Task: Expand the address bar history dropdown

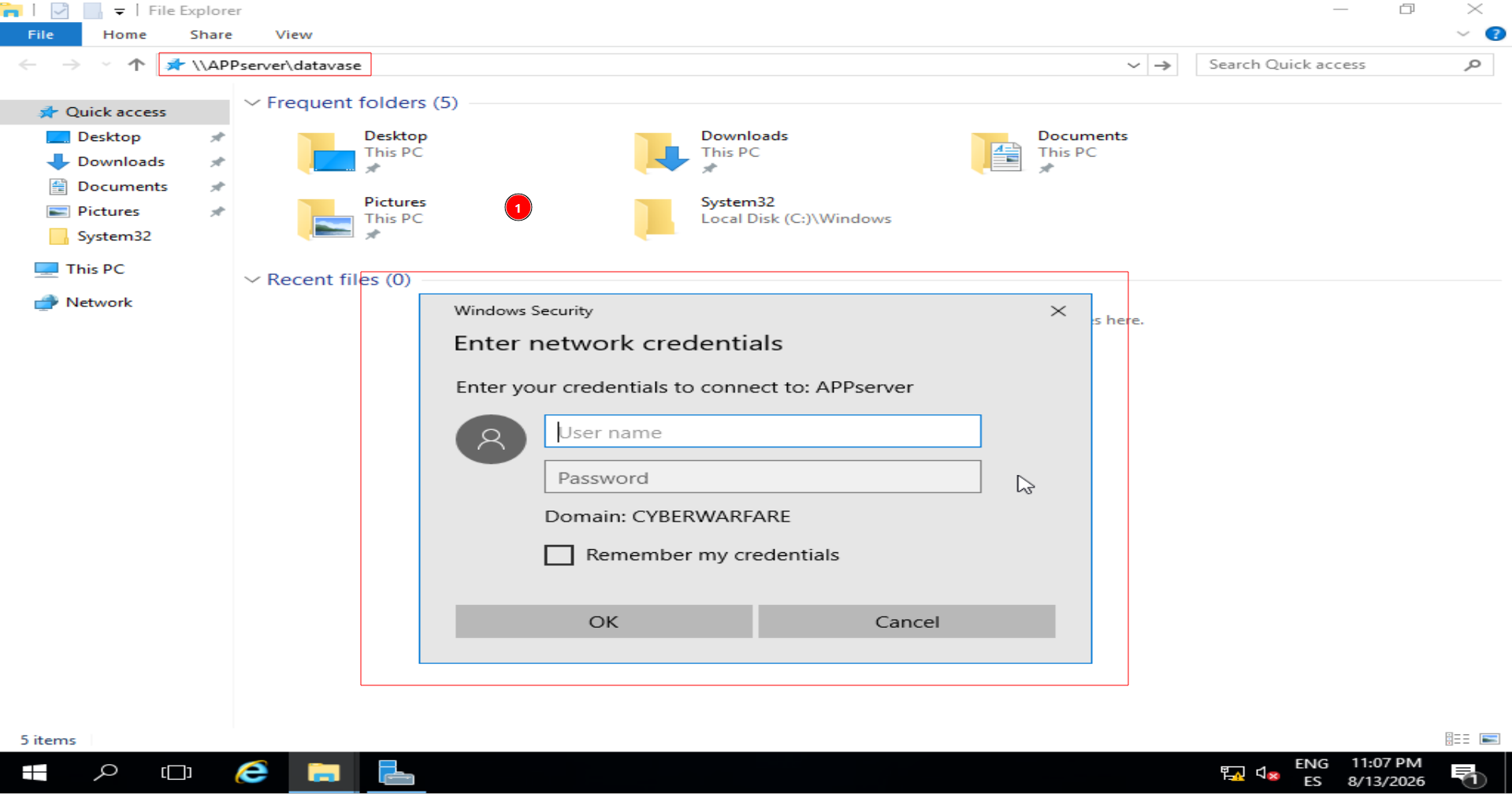Action: pyautogui.click(x=1133, y=65)
